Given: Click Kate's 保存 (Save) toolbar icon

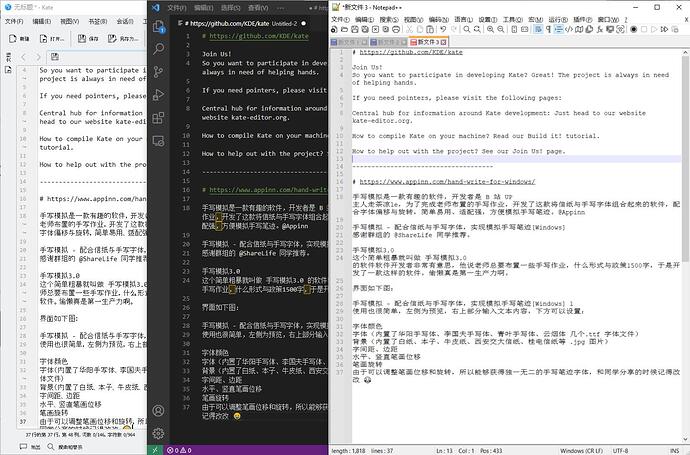Looking at the screenshot, I should 81,39.
